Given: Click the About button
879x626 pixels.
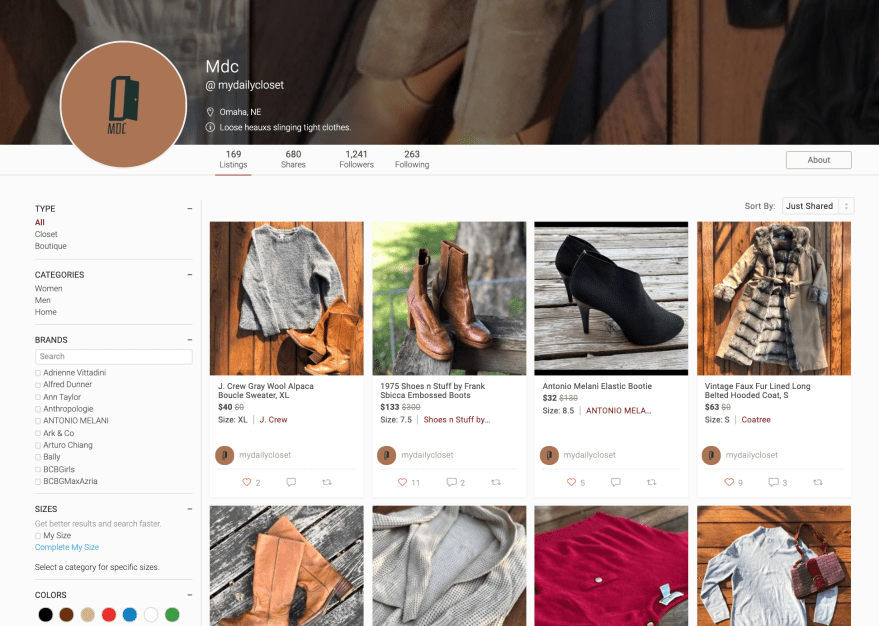Looking at the screenshot, I should (818, 160).
